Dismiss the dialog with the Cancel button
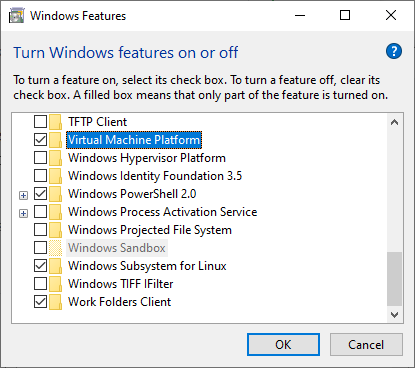Screen dimensions: 415x368 pos(366,345)
